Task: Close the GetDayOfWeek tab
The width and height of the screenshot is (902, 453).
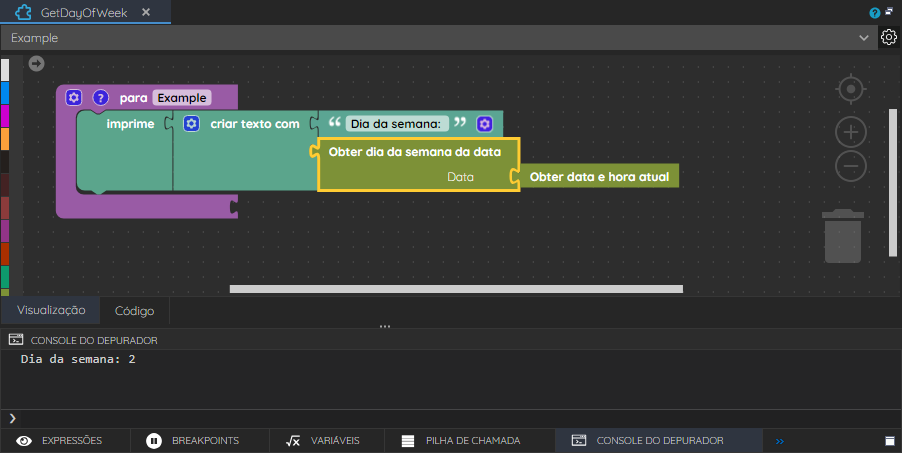Action: click(x=146, y=12)
